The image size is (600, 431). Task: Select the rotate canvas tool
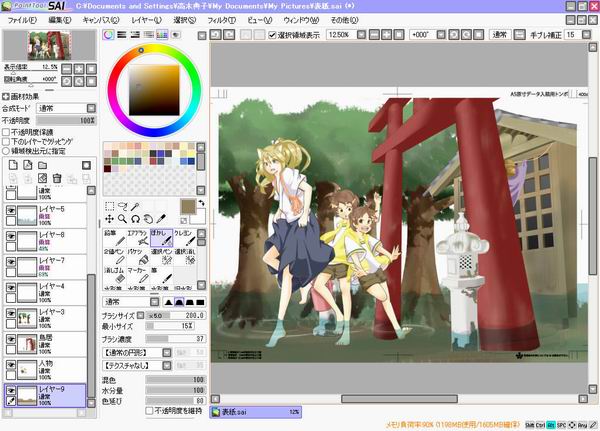tap(135, 219)
